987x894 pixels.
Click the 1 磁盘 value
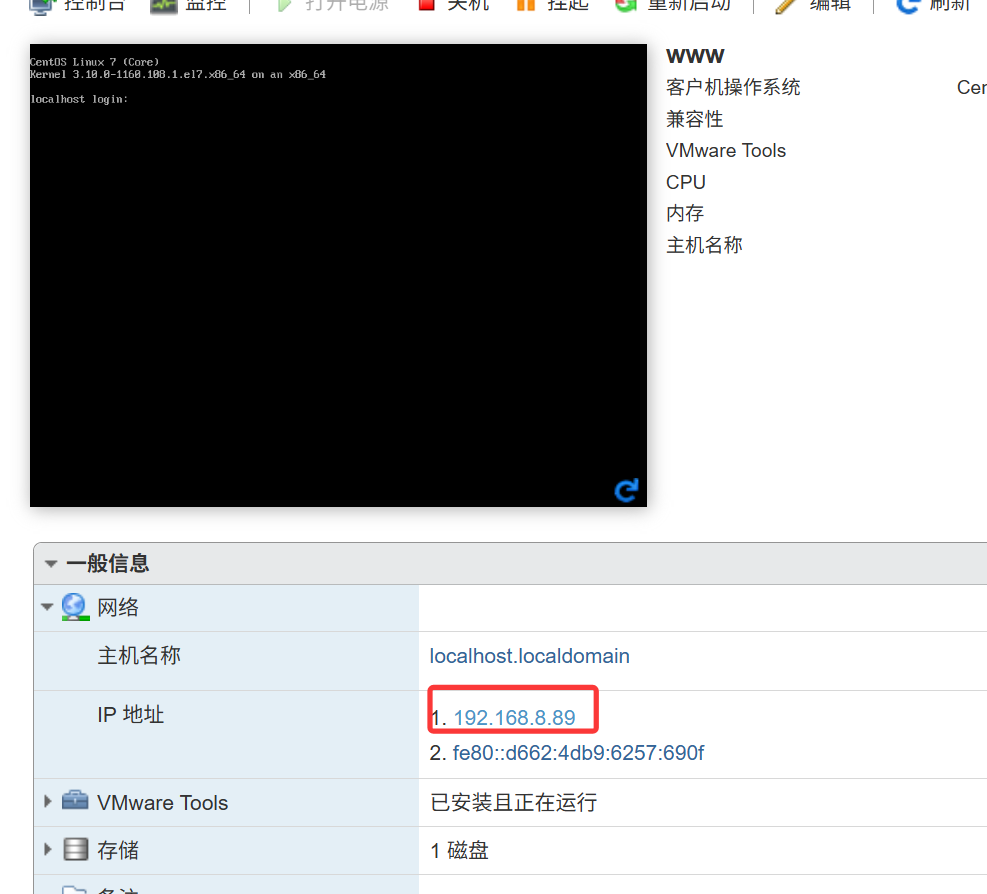click(460, 851)
